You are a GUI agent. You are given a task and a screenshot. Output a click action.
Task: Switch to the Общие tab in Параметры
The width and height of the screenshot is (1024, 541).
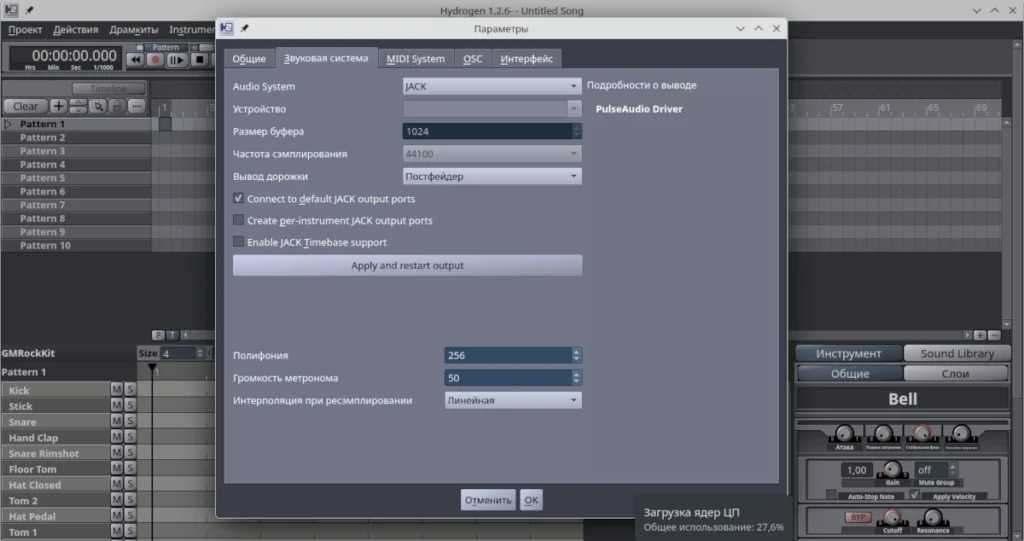pyautogui.click(x=249, y=59)
